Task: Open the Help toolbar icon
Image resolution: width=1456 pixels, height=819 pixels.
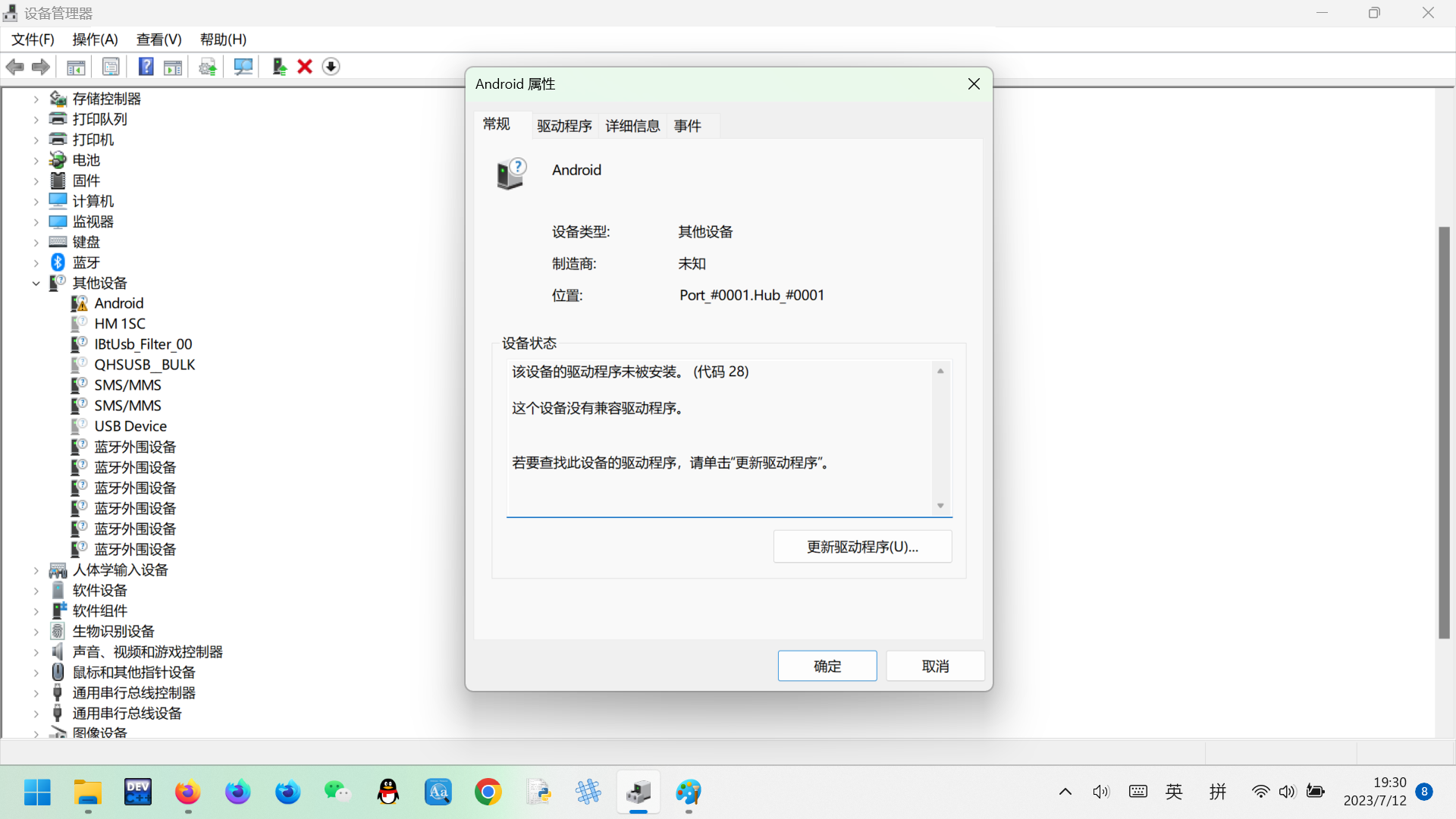Action: [146, 67]
